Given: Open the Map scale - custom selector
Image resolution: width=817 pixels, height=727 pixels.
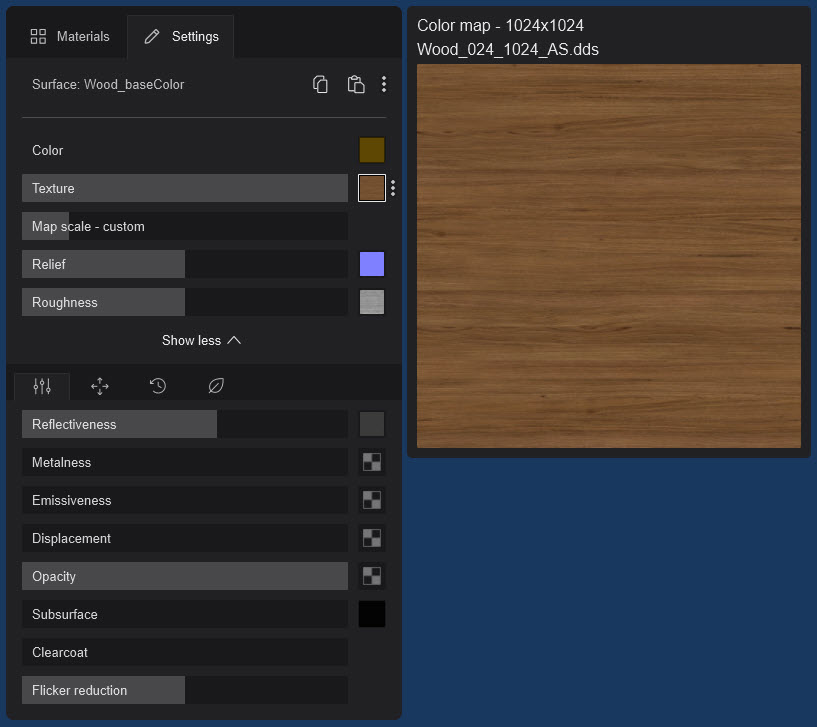Looking at the screenshot, I should pos(184,226).
